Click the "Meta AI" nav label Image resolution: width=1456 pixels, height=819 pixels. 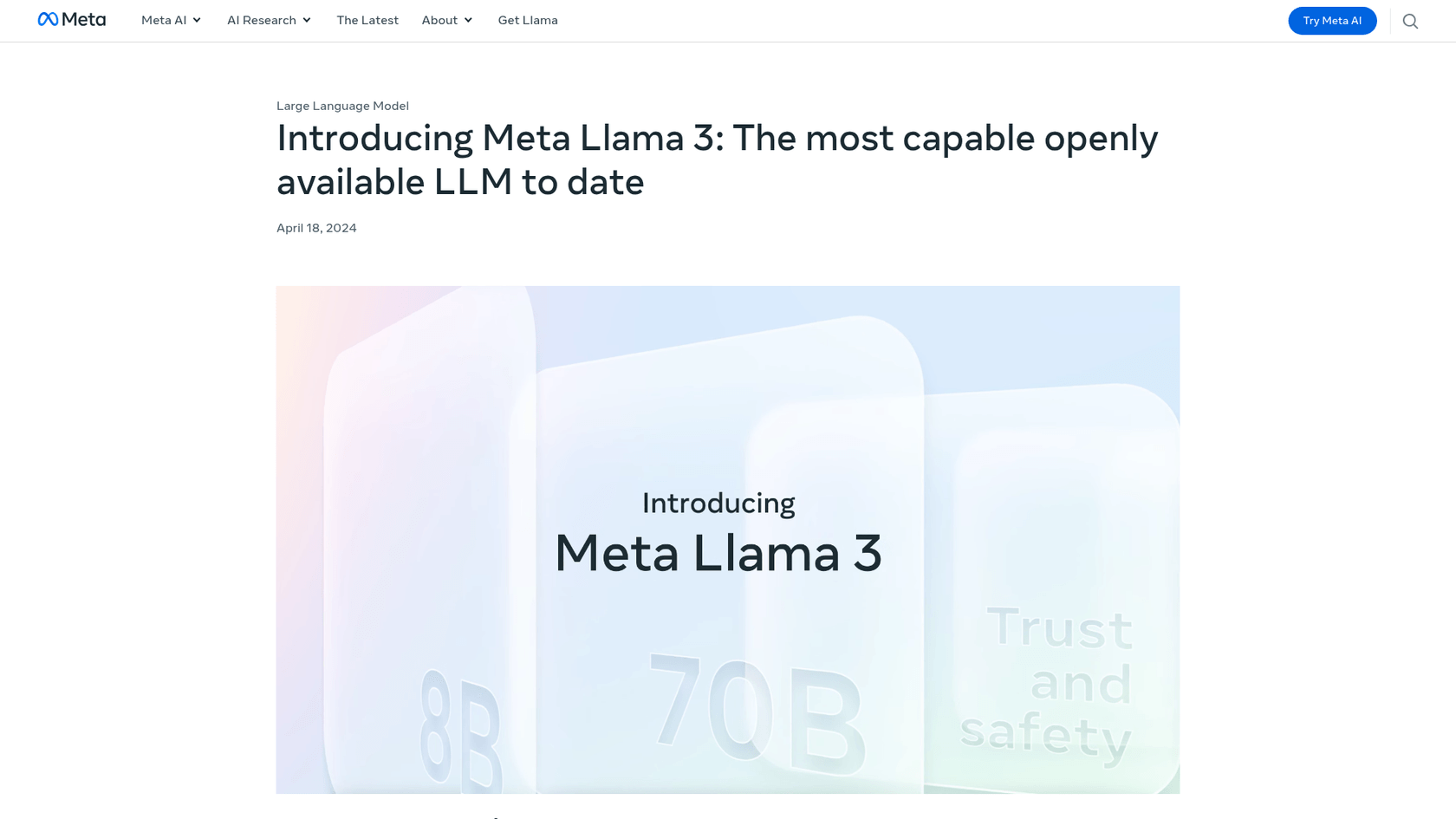(164, 20)
